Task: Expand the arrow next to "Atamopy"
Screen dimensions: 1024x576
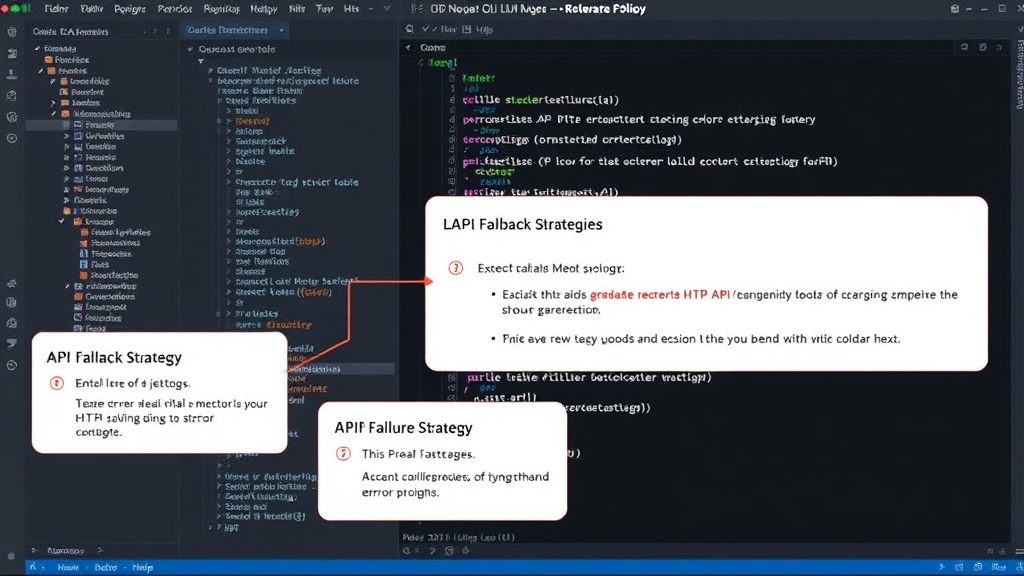Action: click(x=100, y=551)
